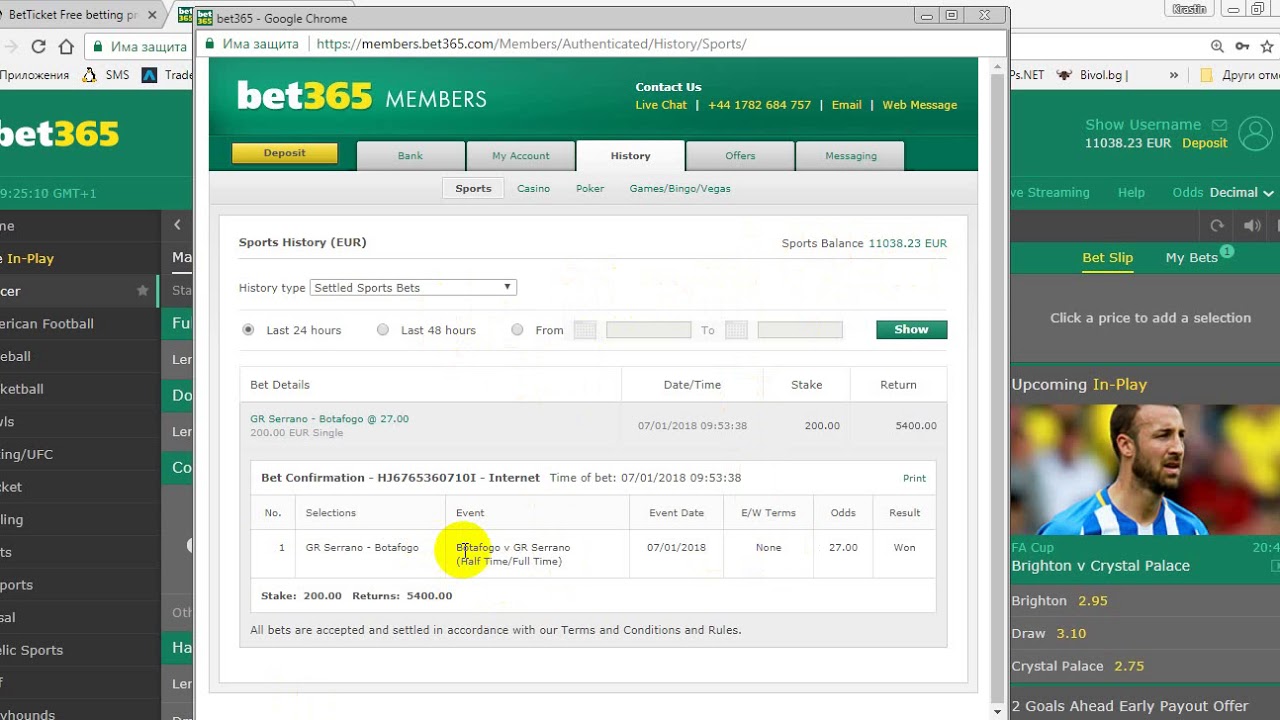The width and height of the screenshot is (1280, 720).
Task: Toggle the sound speaker icon
Action: tap(1251, 226)
